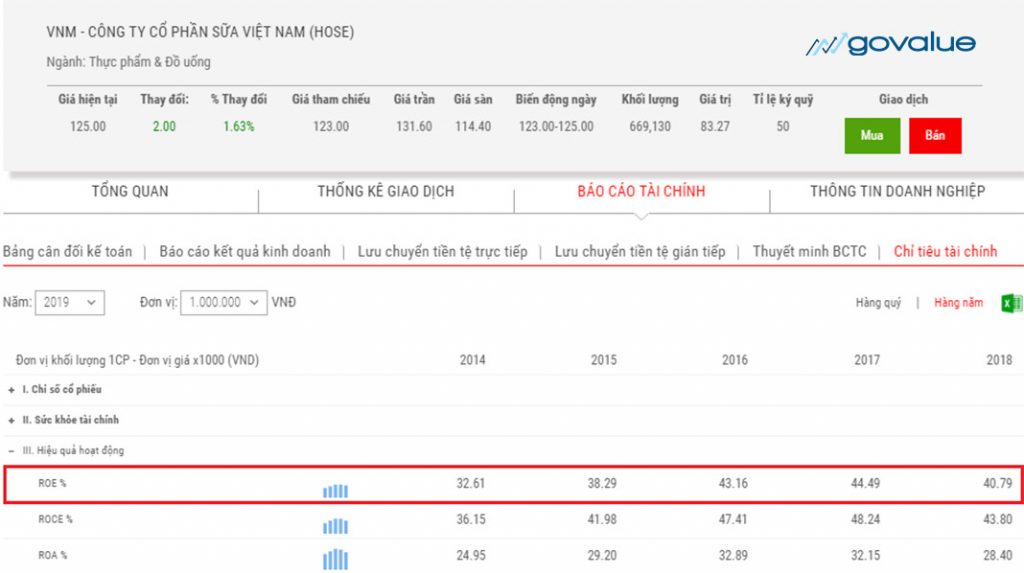Click the current price 125.00
This screenshot has width=1024, height=573.
[88, 127]
